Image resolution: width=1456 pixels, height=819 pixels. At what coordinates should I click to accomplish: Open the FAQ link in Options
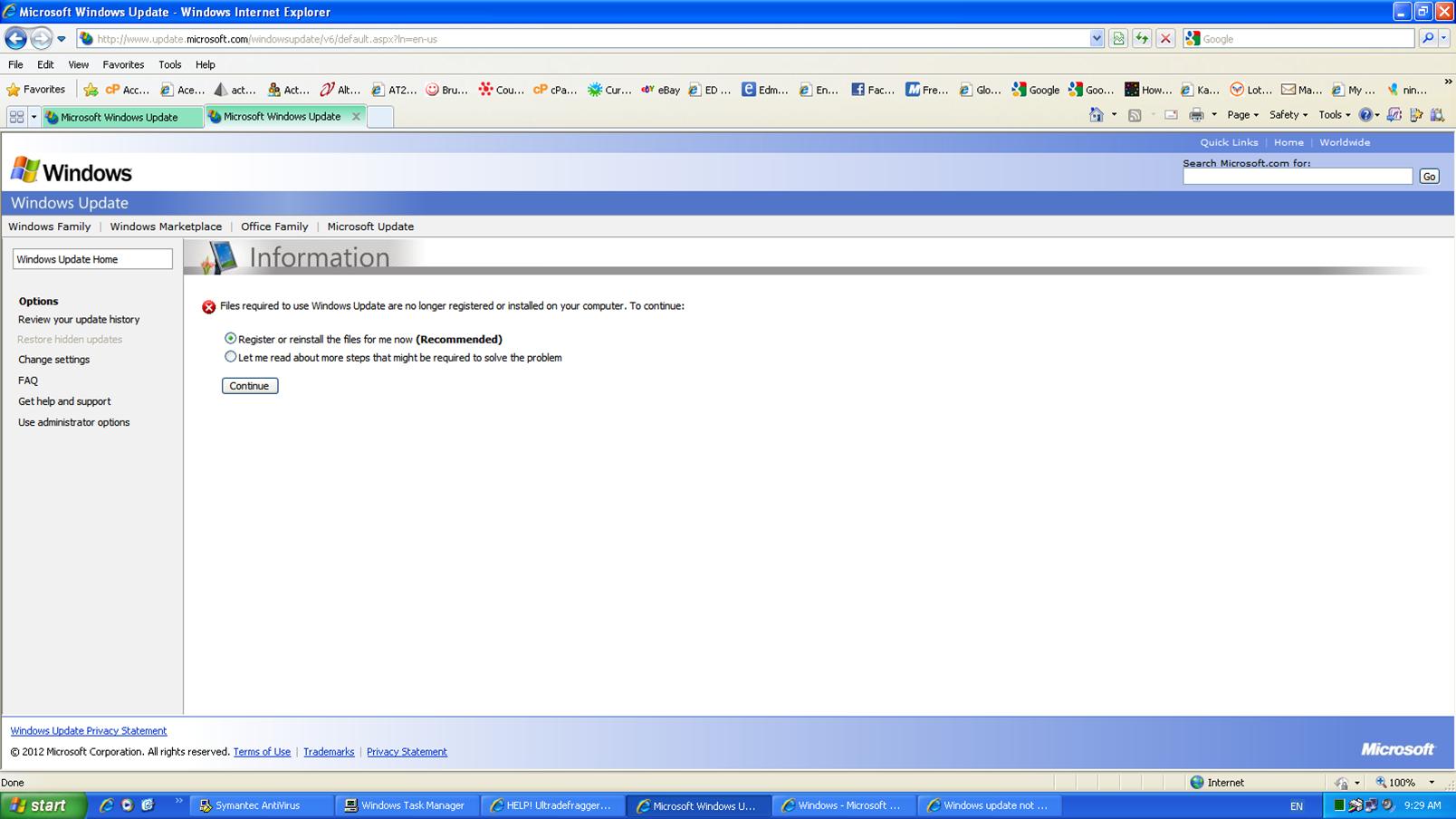pos(28,381)
